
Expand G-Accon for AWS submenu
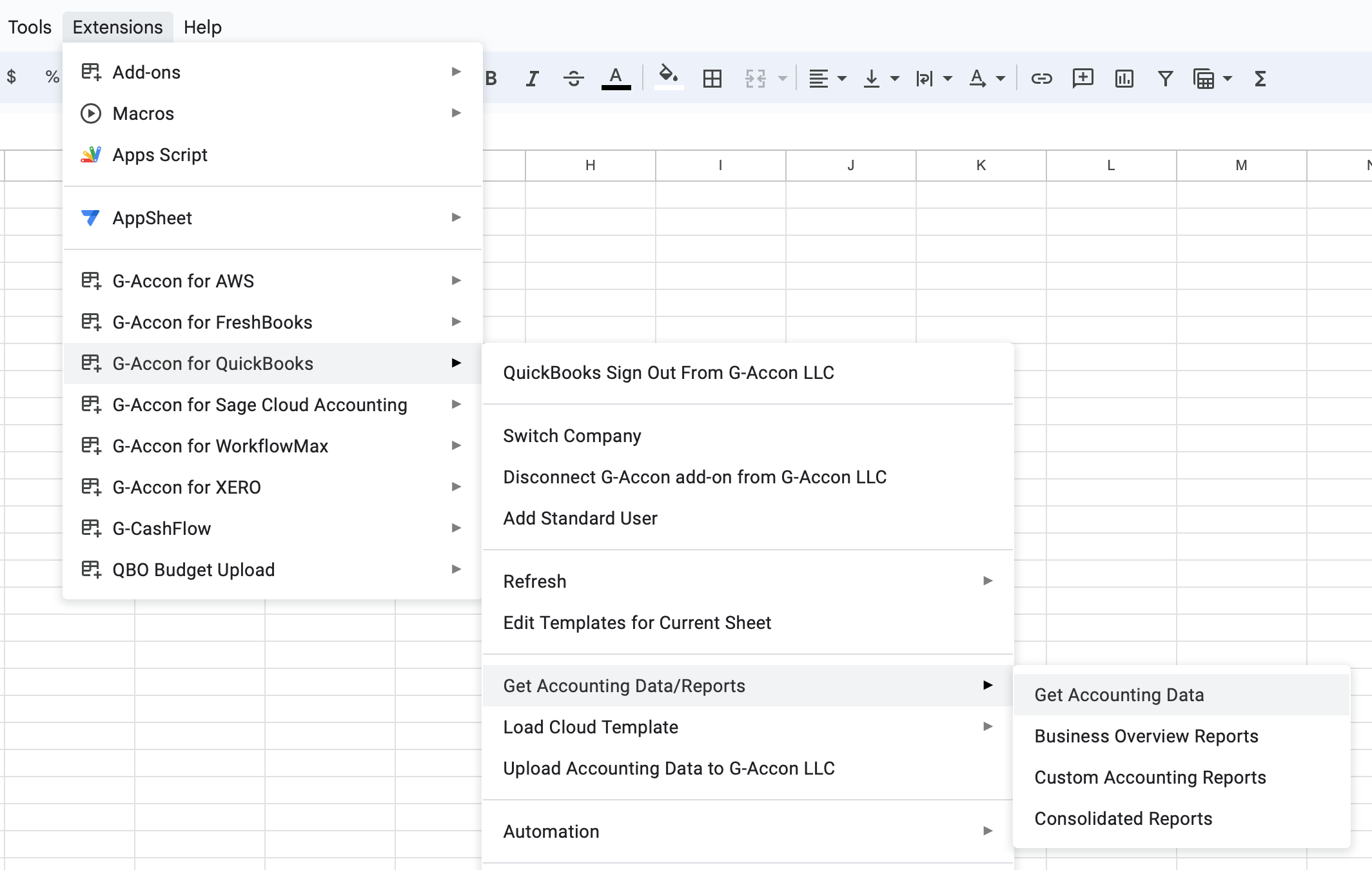[273, 281]
